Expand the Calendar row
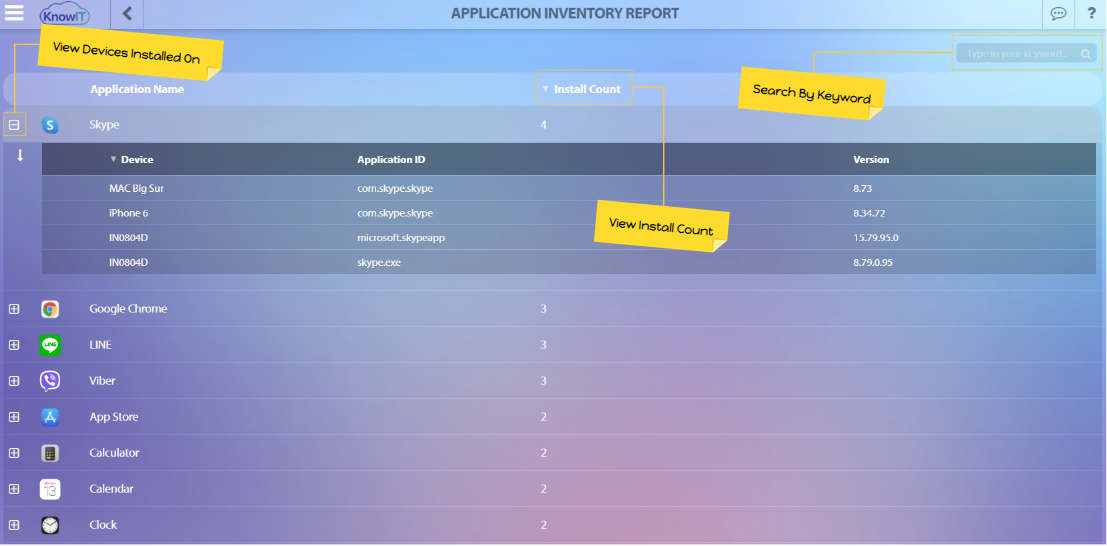The width and height of the screenshot is (1107, 546). [x=13, y=489]
